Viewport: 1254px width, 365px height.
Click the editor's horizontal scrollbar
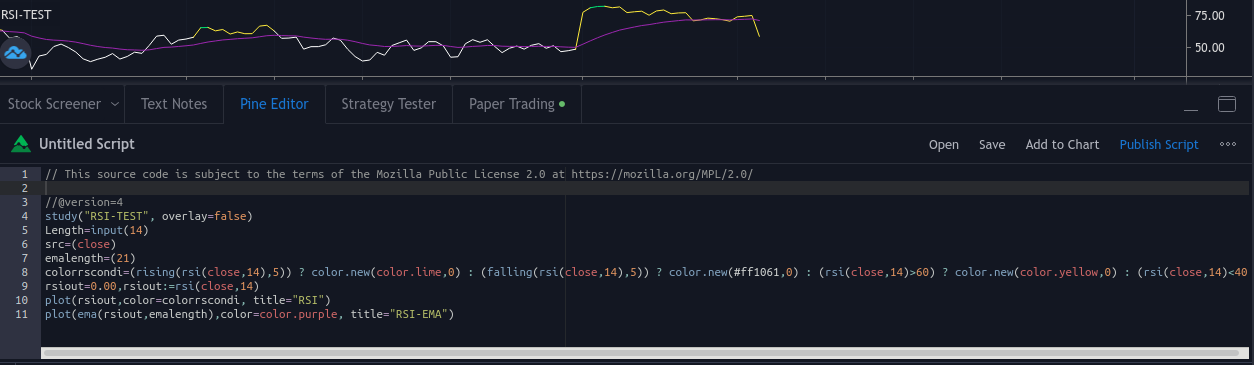pos(645,352)
